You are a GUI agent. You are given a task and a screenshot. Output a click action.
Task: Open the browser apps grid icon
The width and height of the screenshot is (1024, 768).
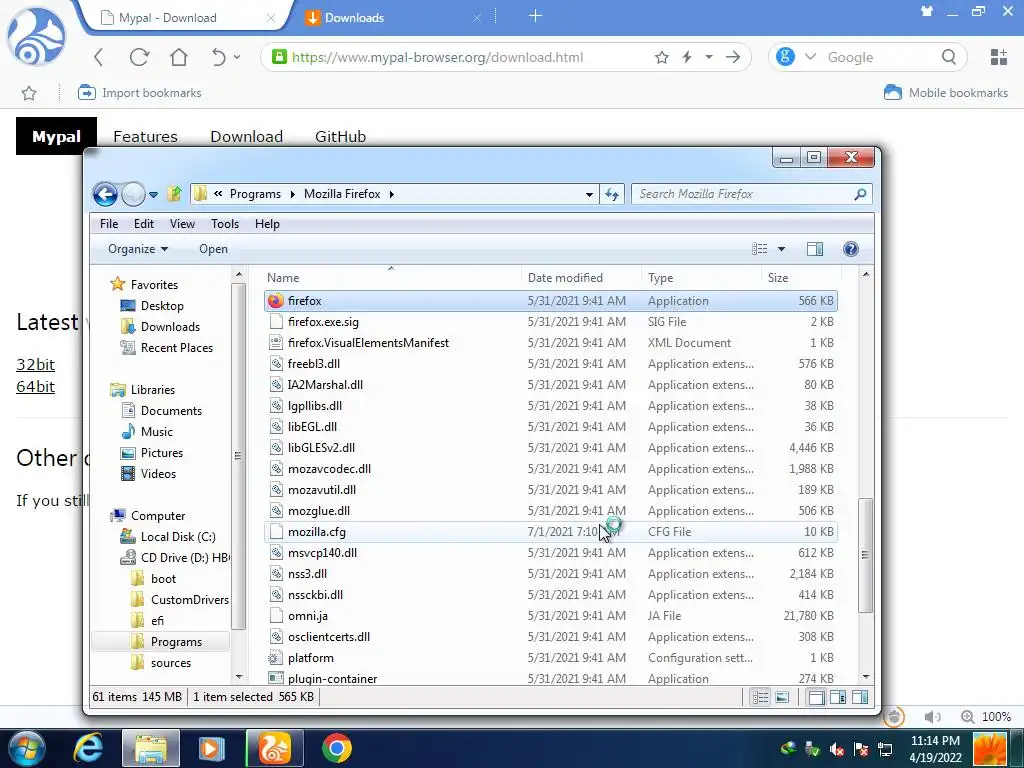point(999,57)
